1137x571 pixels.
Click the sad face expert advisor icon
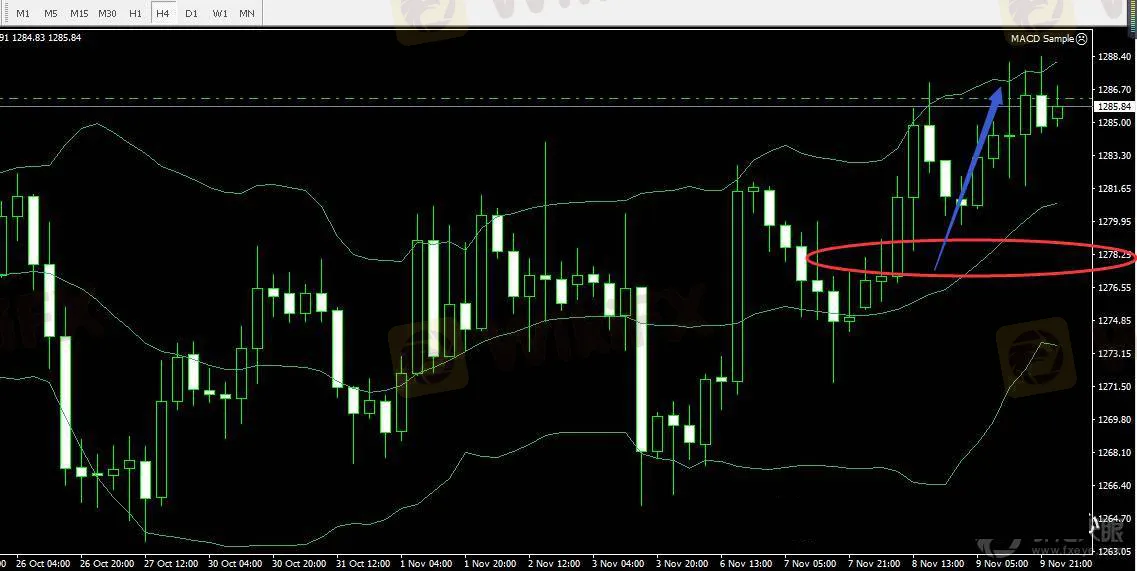[x=1082, y=39]
